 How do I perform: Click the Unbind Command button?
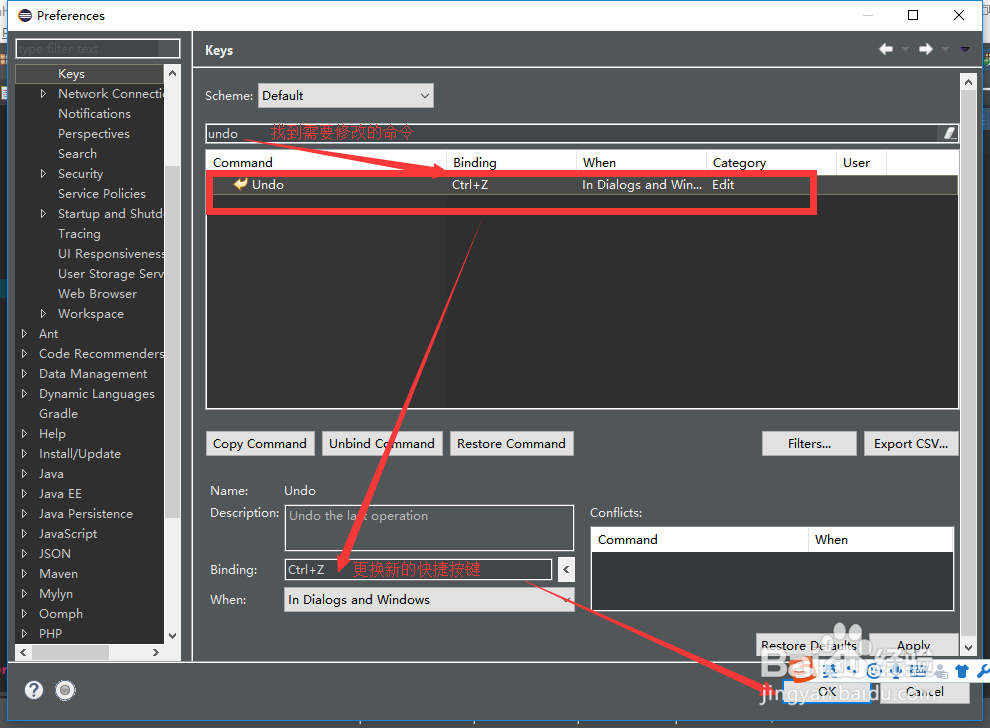pyautogui.click(x=382, y=443)
